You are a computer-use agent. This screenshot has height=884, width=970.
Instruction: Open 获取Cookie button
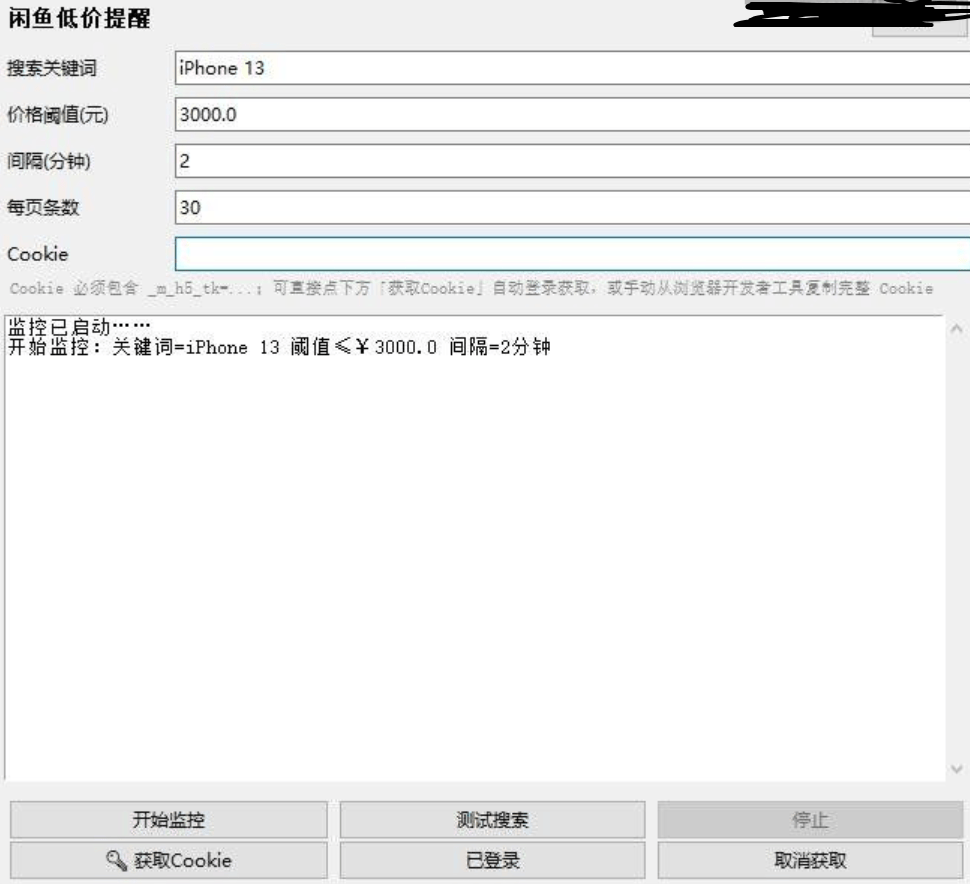168,860
